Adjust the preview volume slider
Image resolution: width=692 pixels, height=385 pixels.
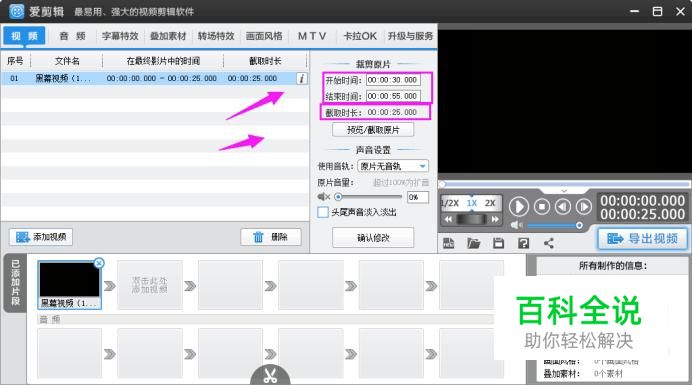point(579,226)
